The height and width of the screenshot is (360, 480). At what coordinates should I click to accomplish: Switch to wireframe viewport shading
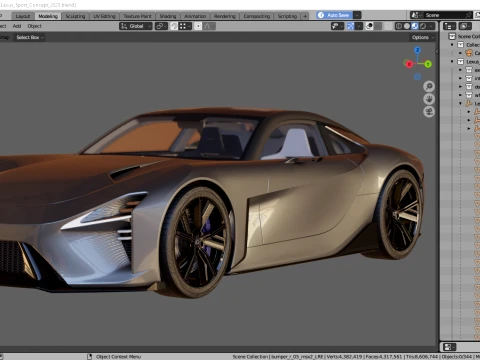[x=399, y=26]
